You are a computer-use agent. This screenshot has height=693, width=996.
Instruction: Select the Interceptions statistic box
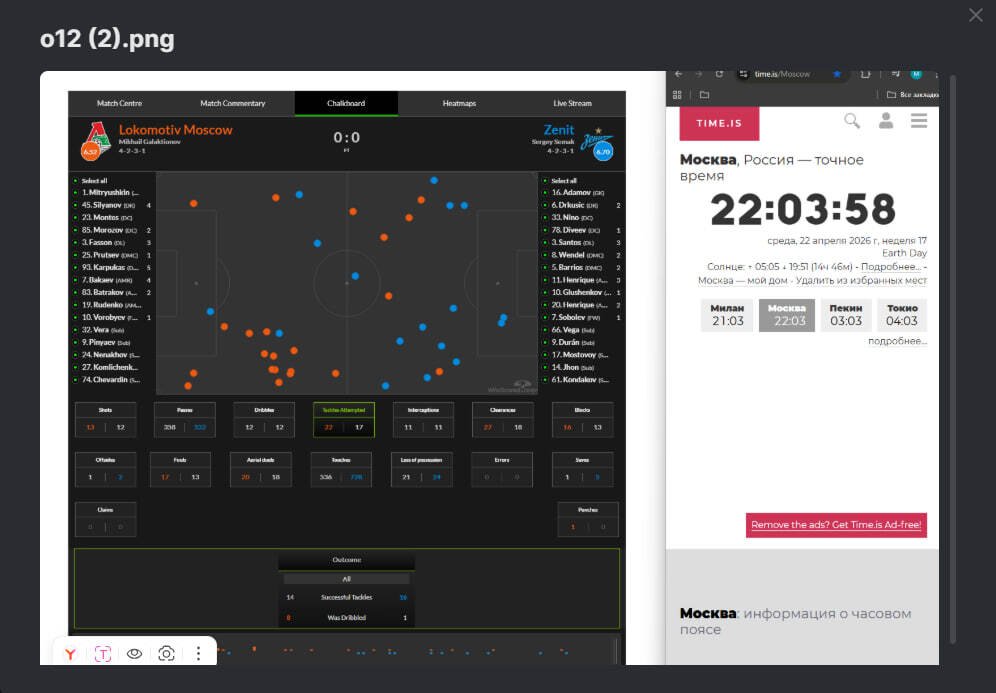pyautogui.click(x=422, y=420)
